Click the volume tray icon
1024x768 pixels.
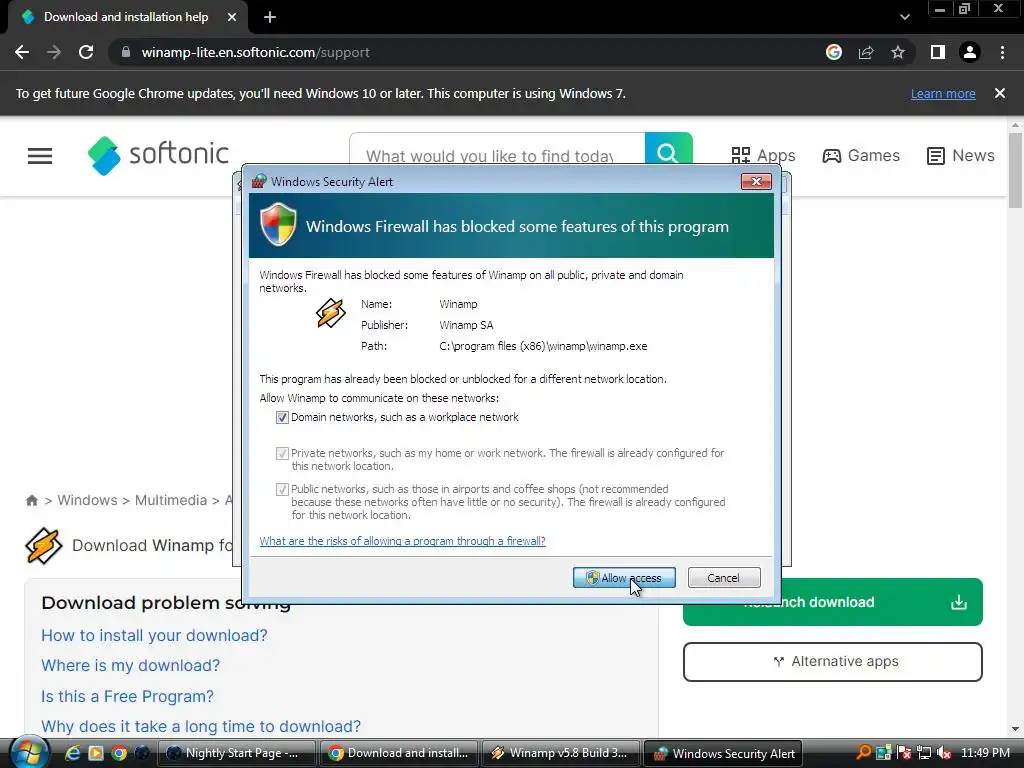pos(944,753)
